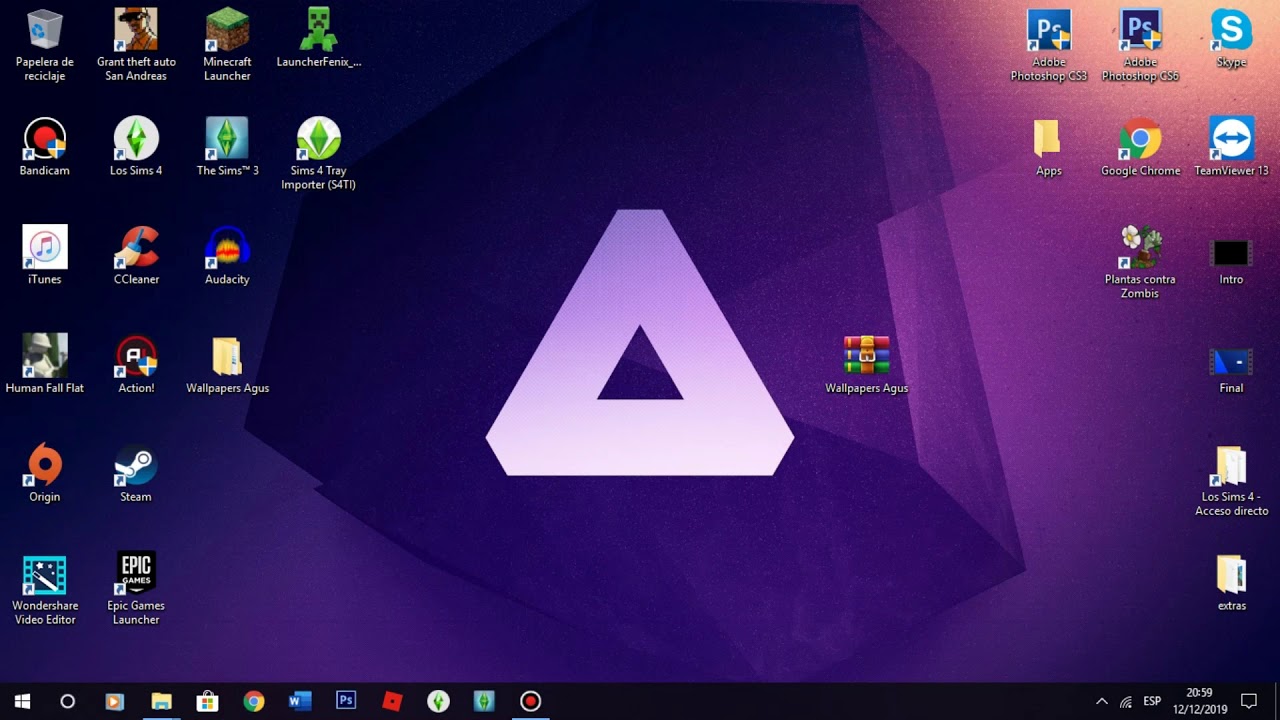Select Grant theft auto San Andreas shortcut
This screenshot has width=1280, height=720.
pyautogui.click(x=136, y=45)
